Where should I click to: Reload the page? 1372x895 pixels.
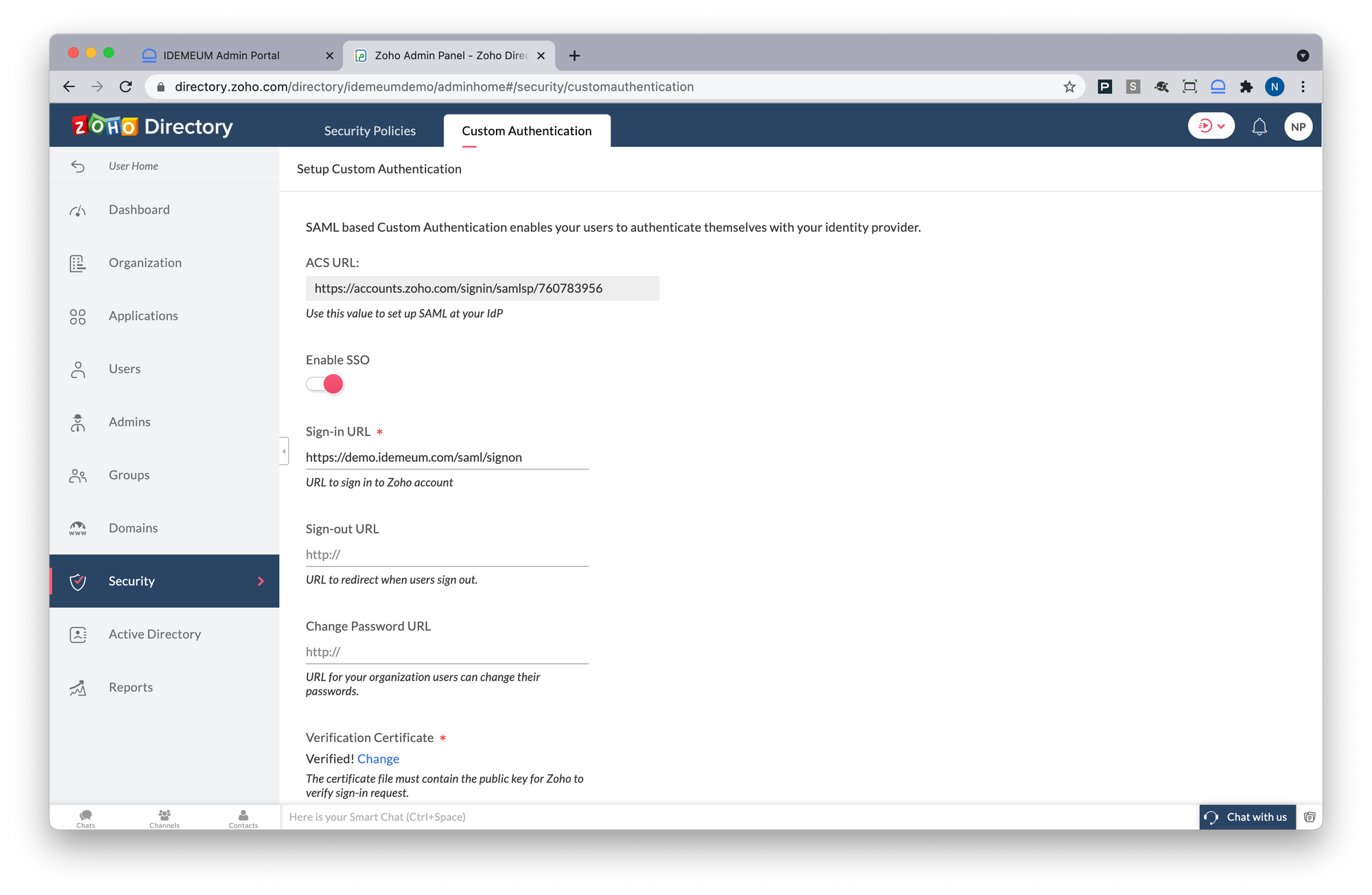(x=126, y=86)
